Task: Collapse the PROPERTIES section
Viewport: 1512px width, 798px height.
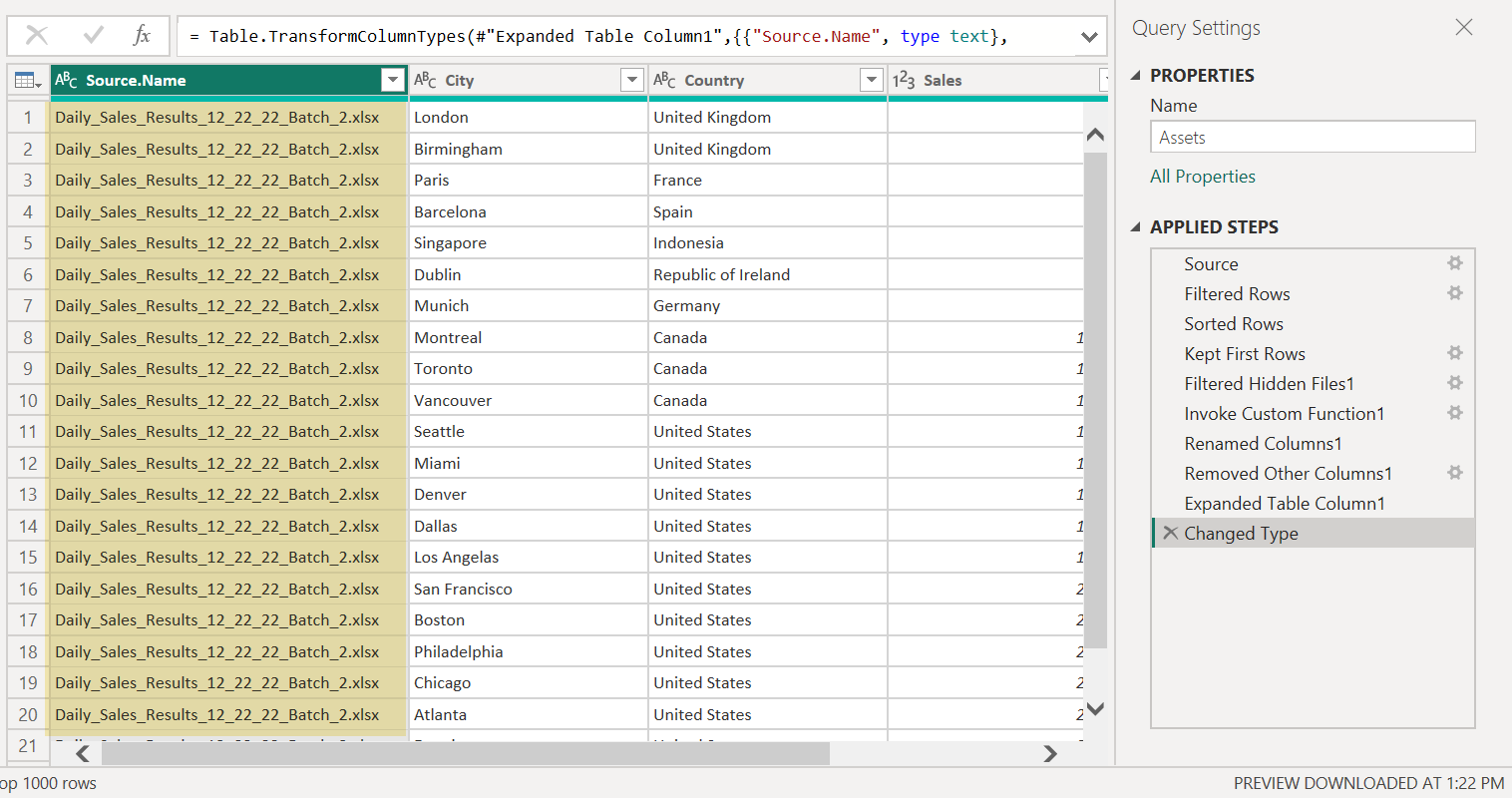Action: (x=1136, y=76)
